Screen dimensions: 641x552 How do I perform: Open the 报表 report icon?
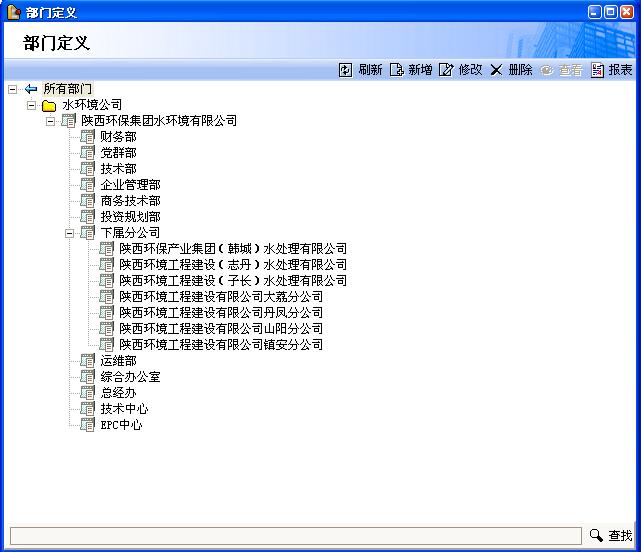click(597, 70)
